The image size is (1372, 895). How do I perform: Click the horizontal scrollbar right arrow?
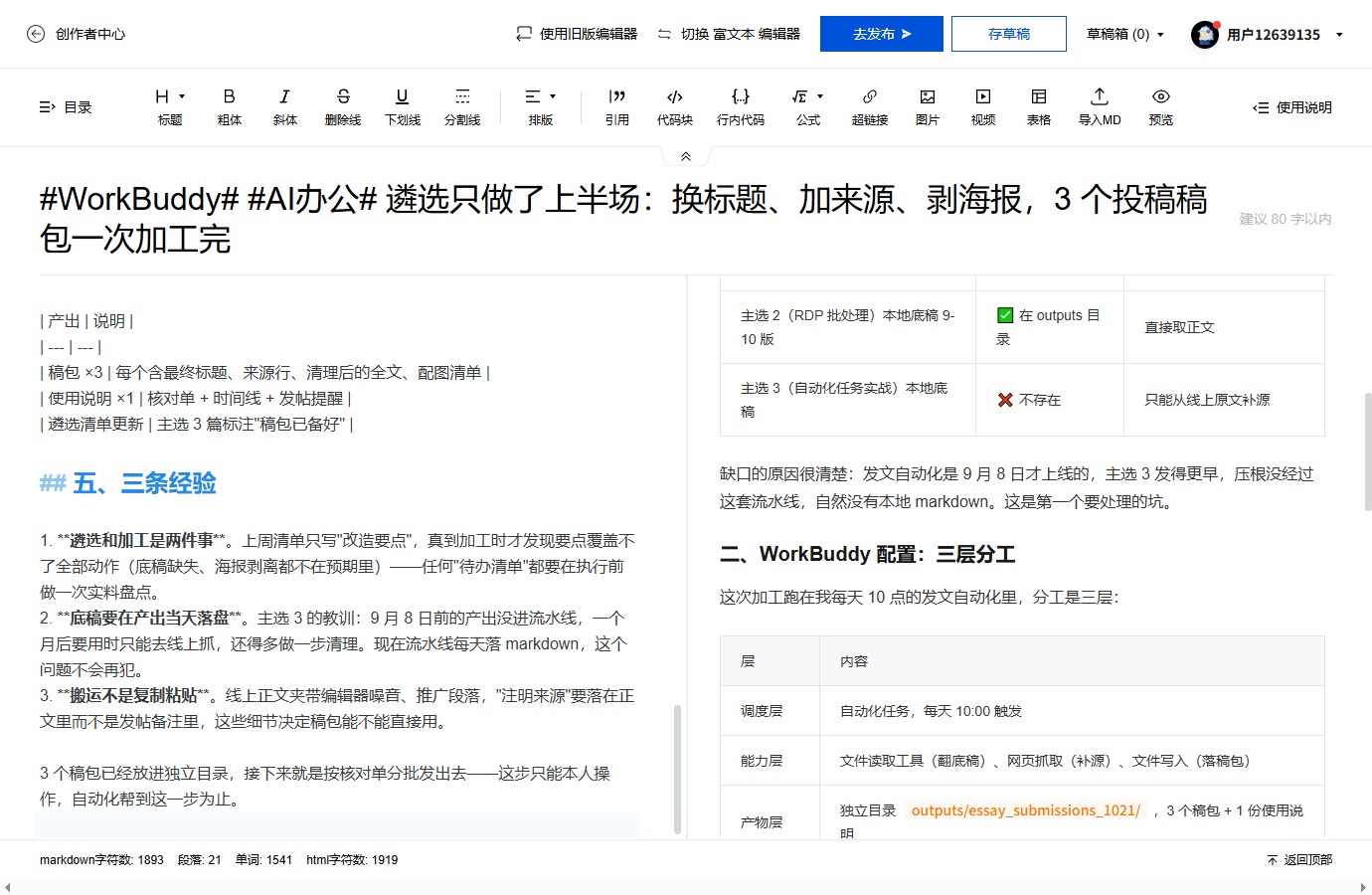1363,887
